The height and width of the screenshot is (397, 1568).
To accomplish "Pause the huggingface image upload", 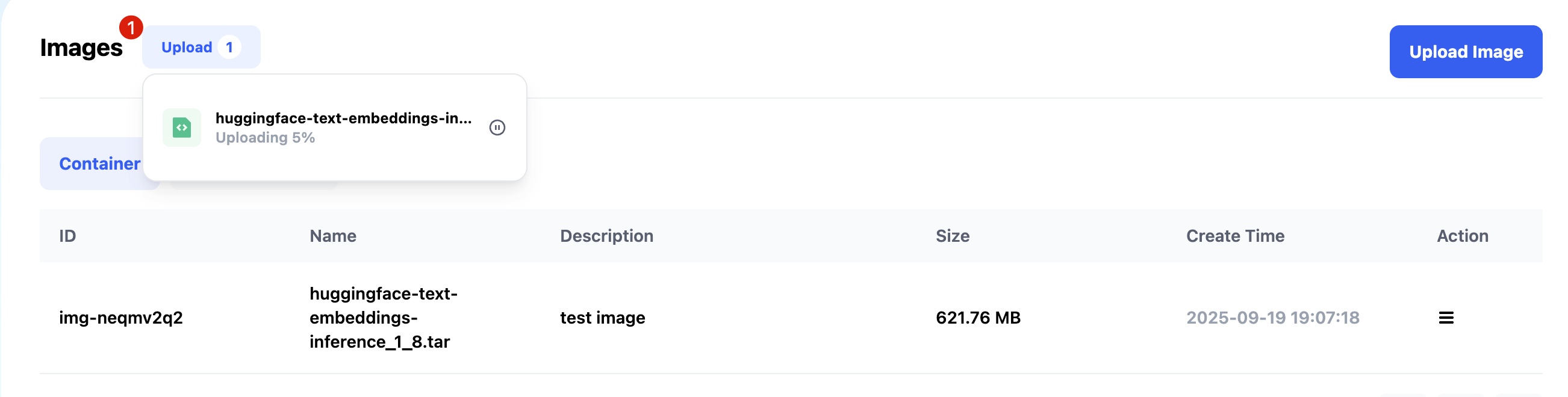I will tap(497, 128).
